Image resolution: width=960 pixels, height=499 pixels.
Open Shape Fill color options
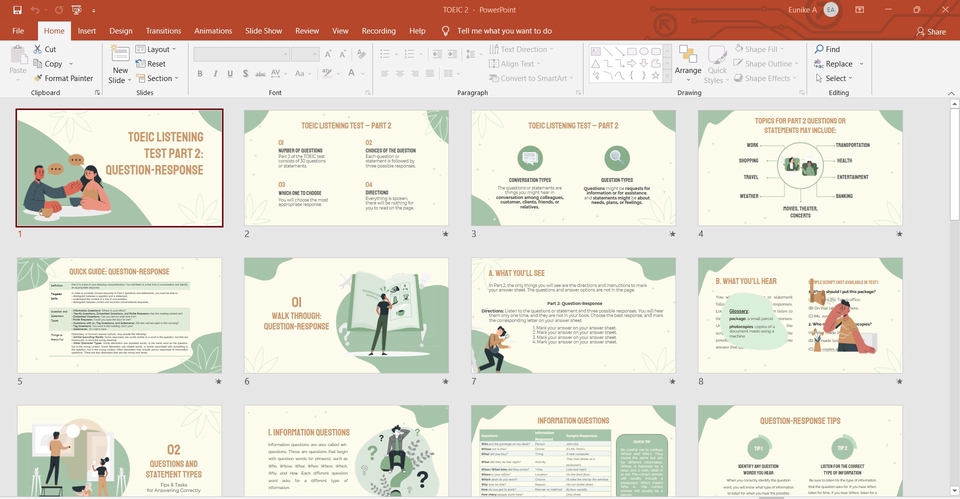[x=759, y=49]
